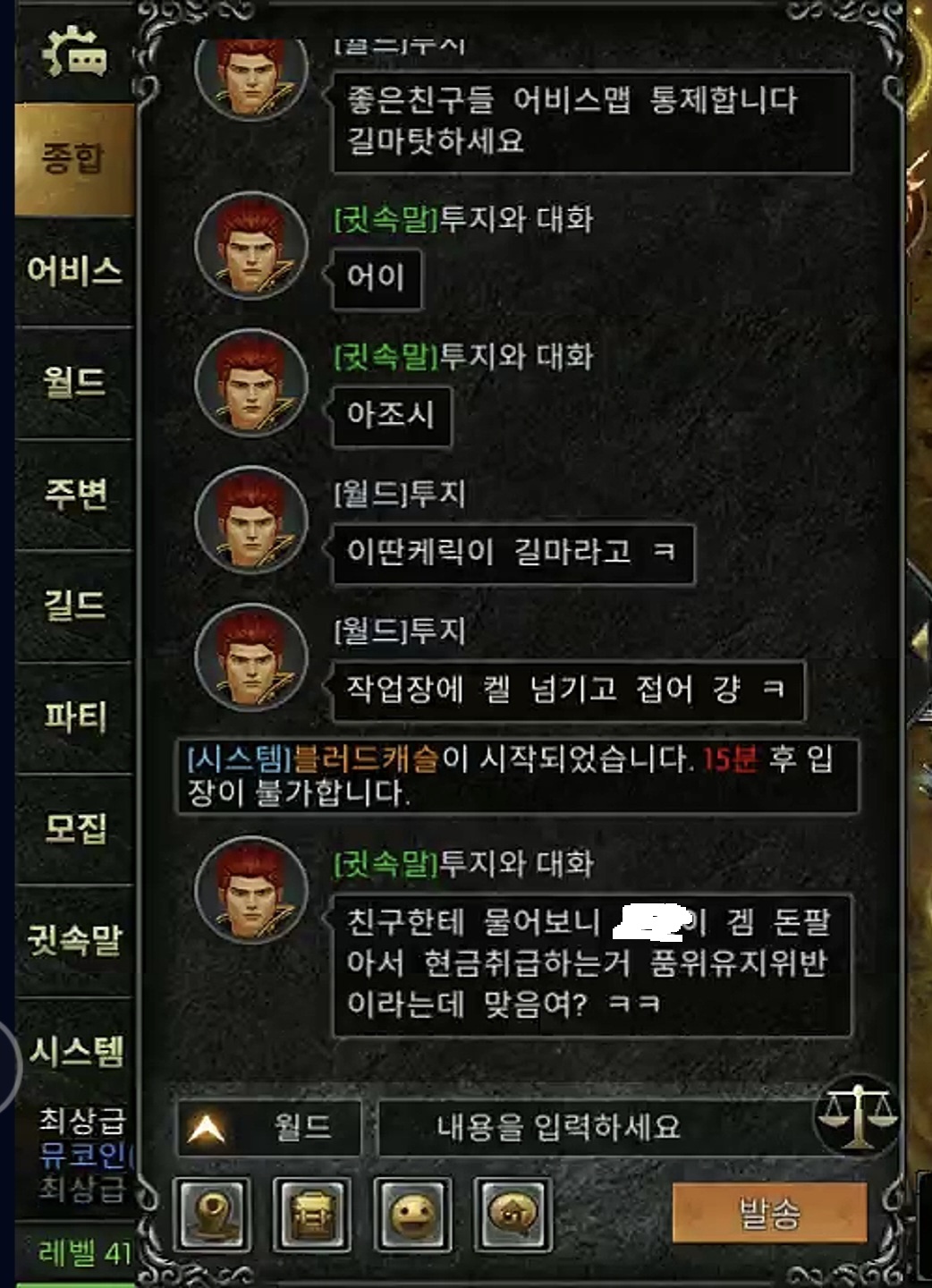Click the 발송 send button
The width and height of the screenshot is (932, 1288).
pos(770,1213)
